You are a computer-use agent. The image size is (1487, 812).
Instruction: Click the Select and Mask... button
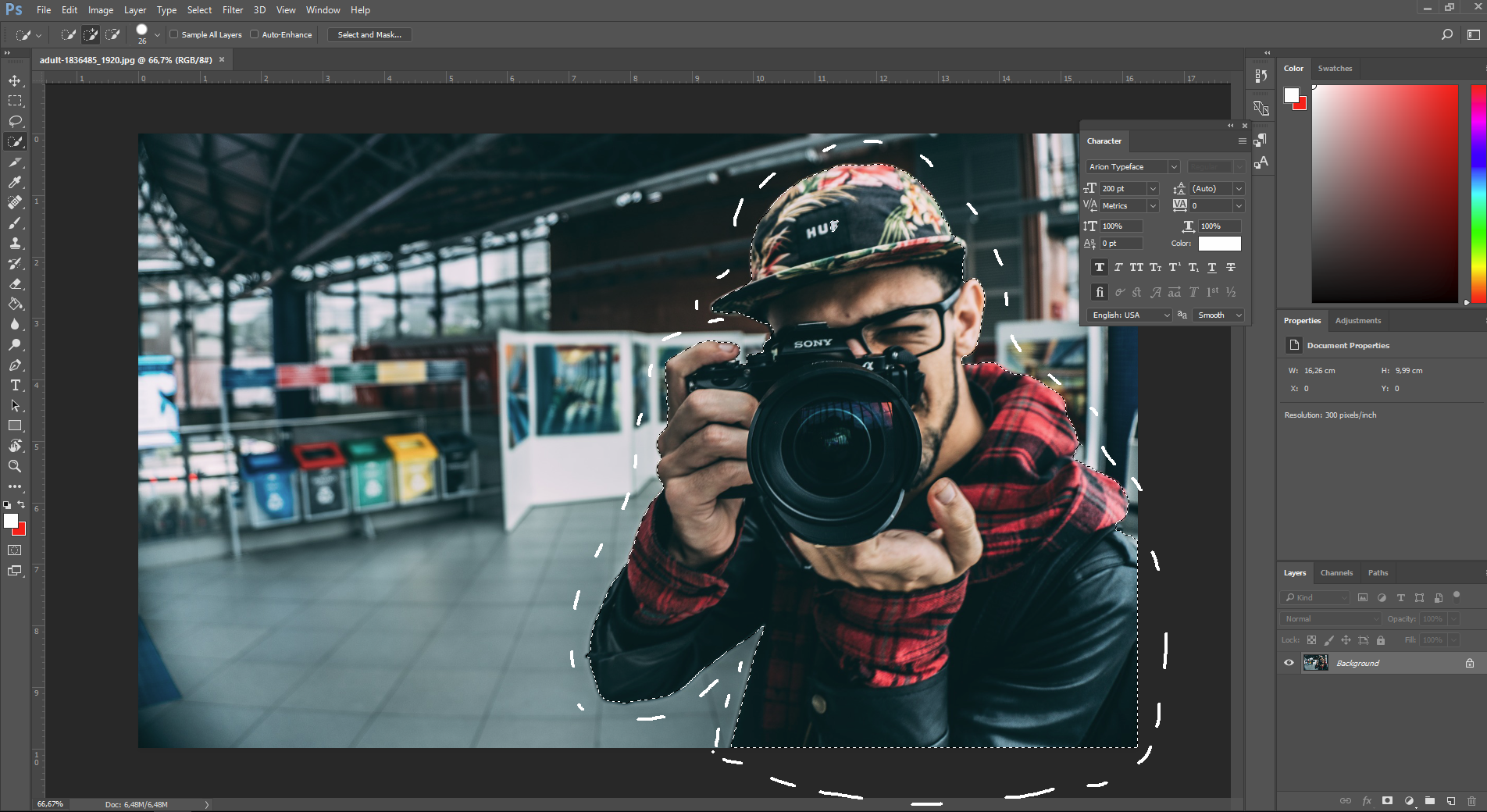click(x=369, y=34)
